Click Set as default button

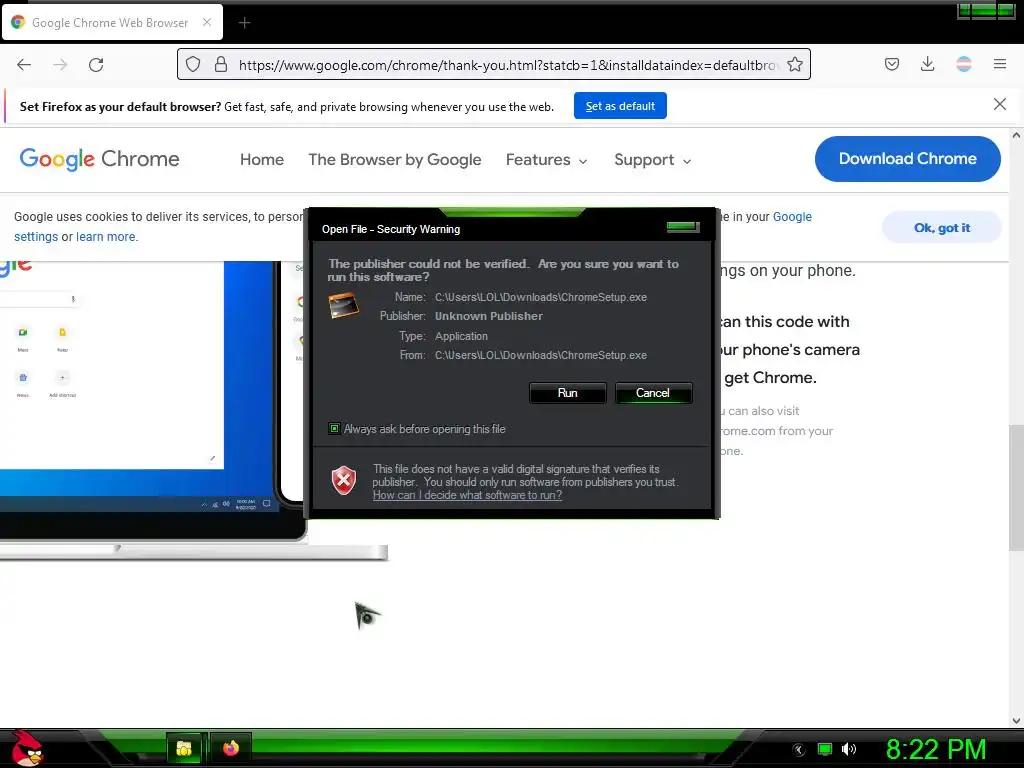coord(620,106)
